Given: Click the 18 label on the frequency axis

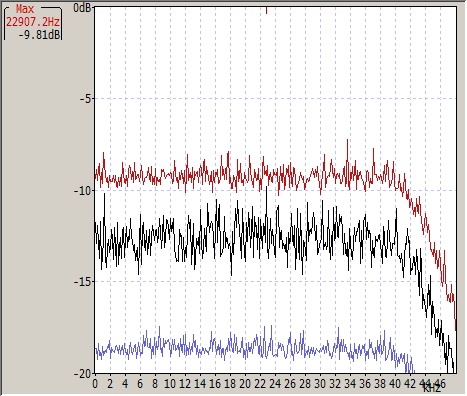Looking at the screenshot, I should pyautogui.click(x=230, y=384).
